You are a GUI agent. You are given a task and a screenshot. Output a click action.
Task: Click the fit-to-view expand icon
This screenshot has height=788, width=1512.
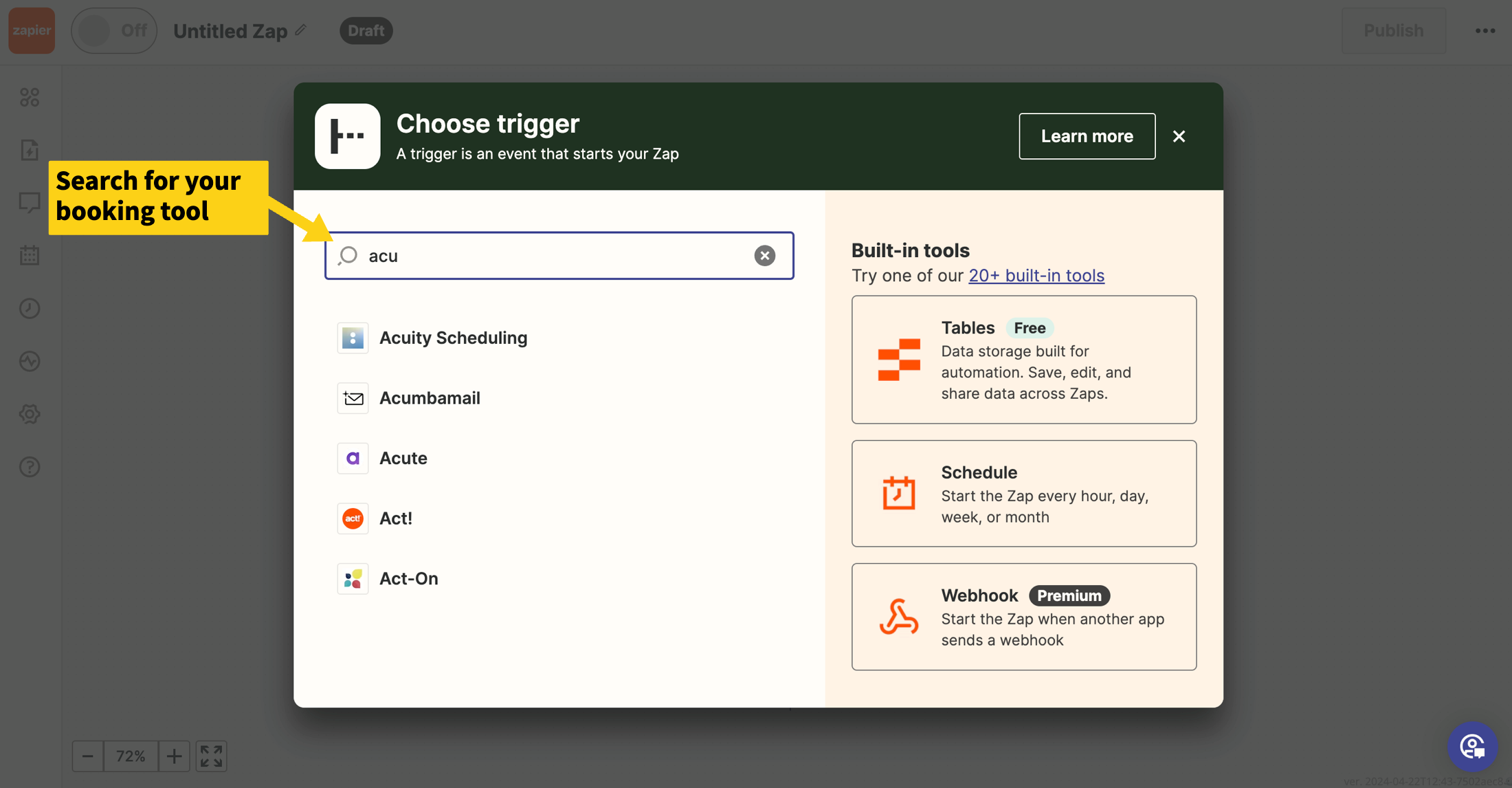click(212, 756)
